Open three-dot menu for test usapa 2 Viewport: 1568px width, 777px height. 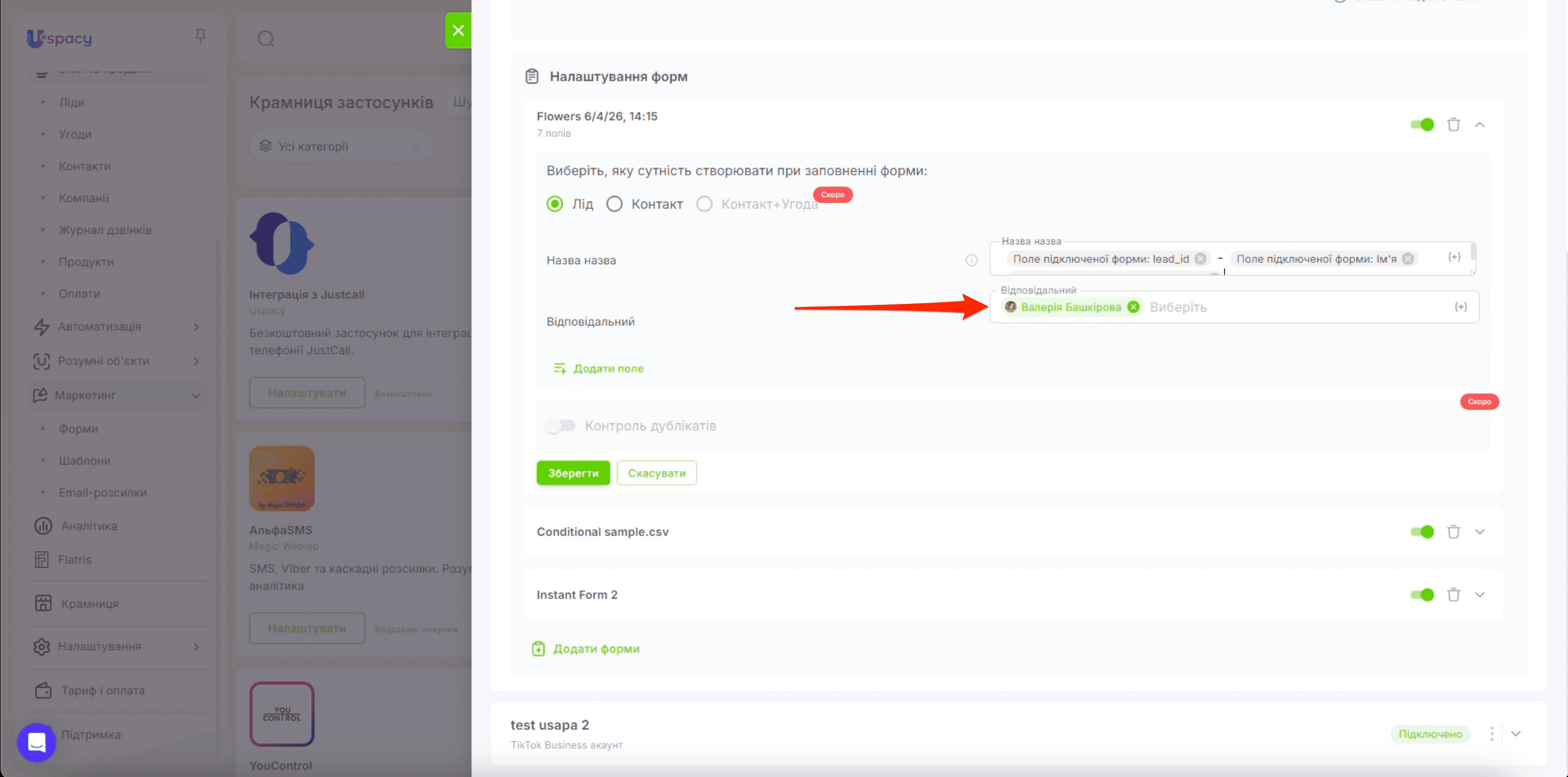pyautogui.click(x=1492, y=734)
